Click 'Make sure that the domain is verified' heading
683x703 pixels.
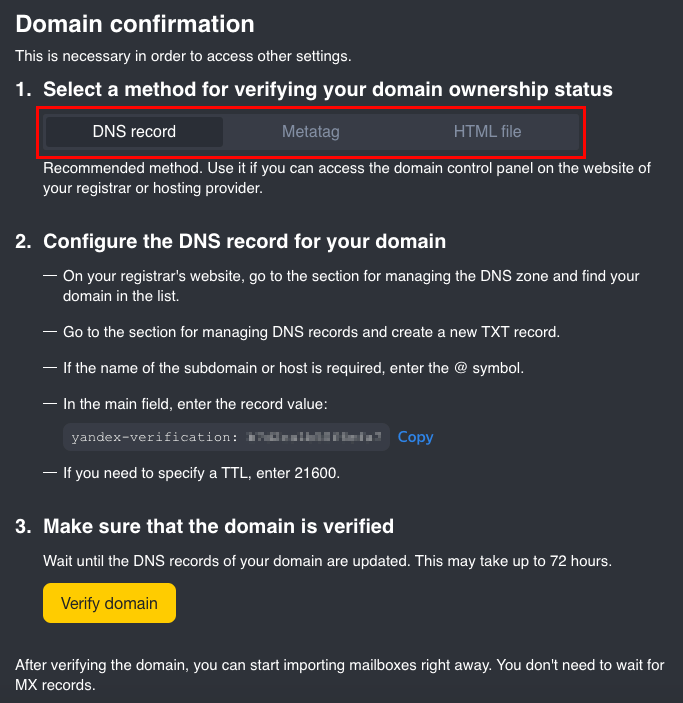click(x=204, y=526)
